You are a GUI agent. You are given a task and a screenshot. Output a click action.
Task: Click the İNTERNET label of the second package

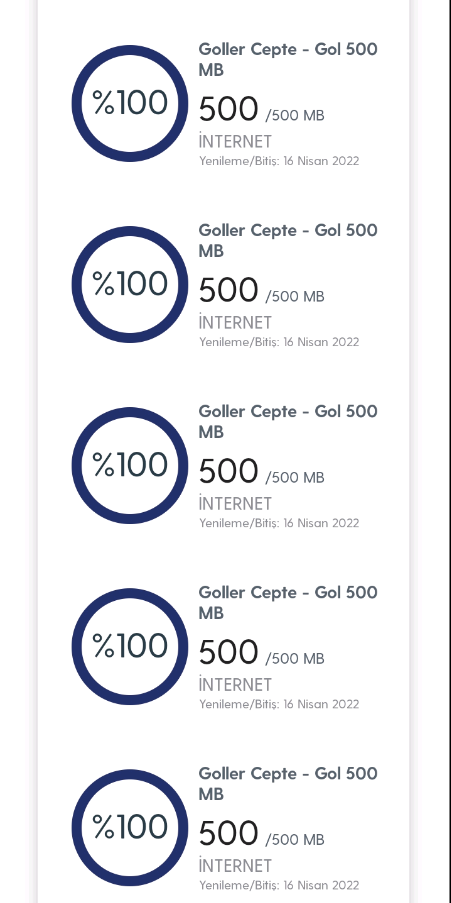tap(235, 322)
